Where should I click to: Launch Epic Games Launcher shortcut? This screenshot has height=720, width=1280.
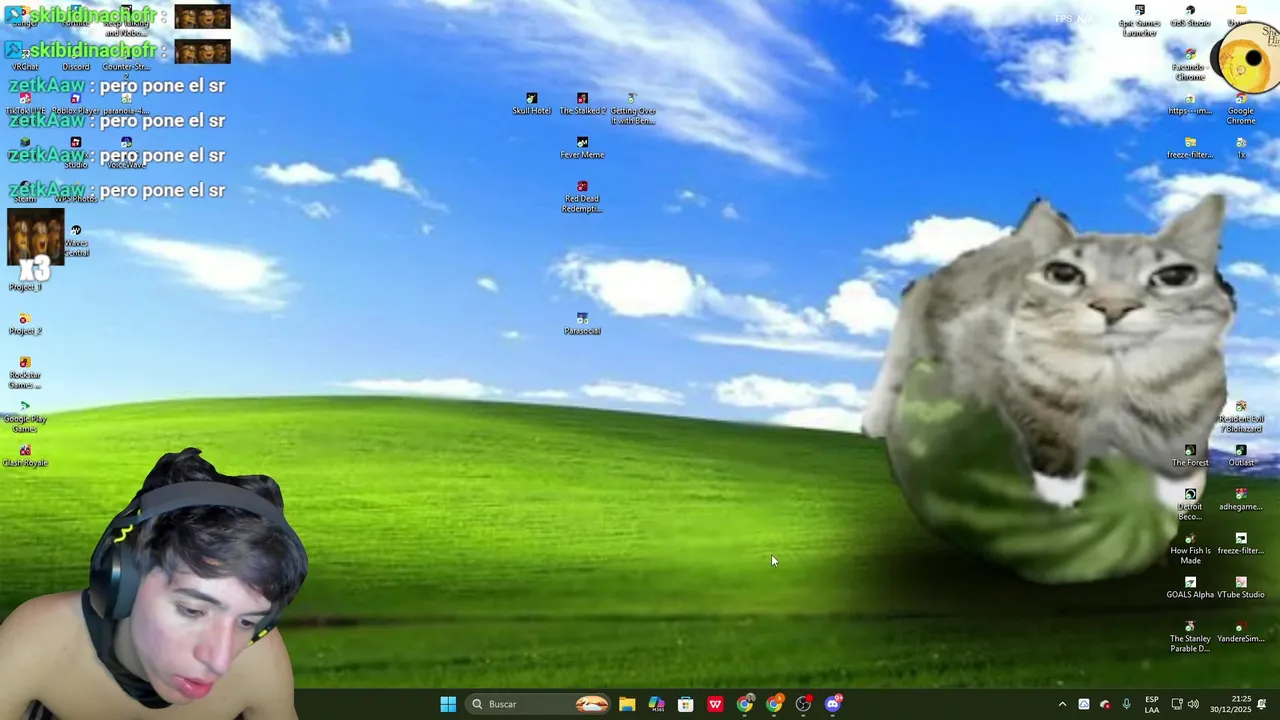point(1139,21)
